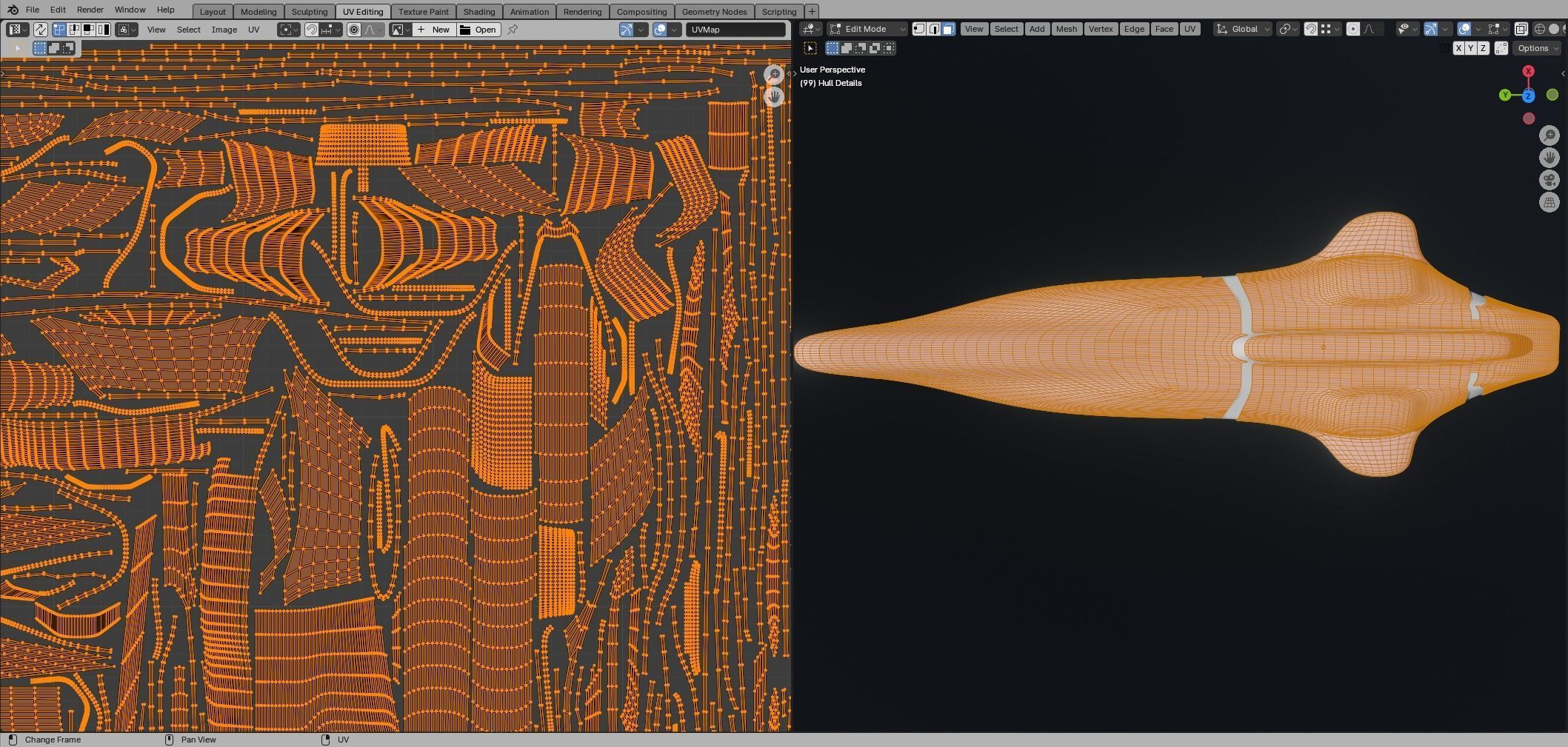Screen dimensions: 1568x747
Task: Toggle snapping in UV editor
Action: (311, 30)
